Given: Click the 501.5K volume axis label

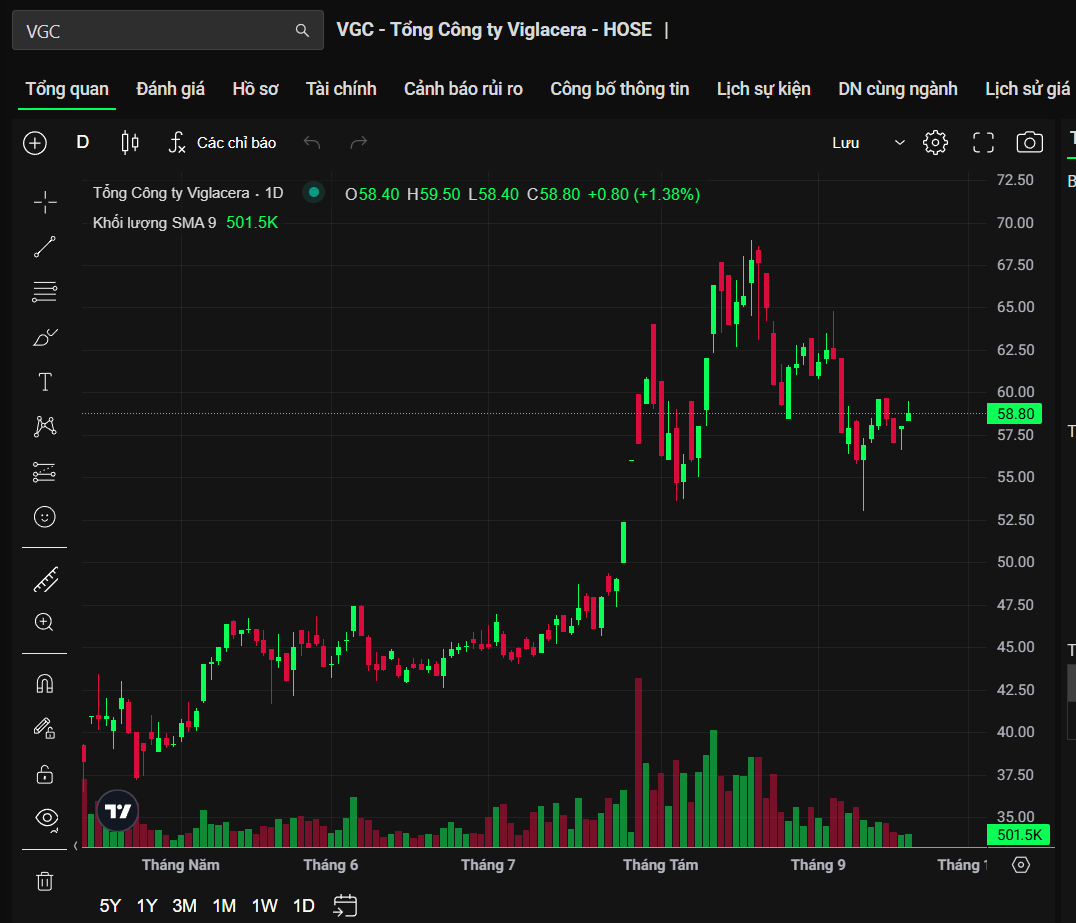Looking at the screenshot, I should point(1018,834).
